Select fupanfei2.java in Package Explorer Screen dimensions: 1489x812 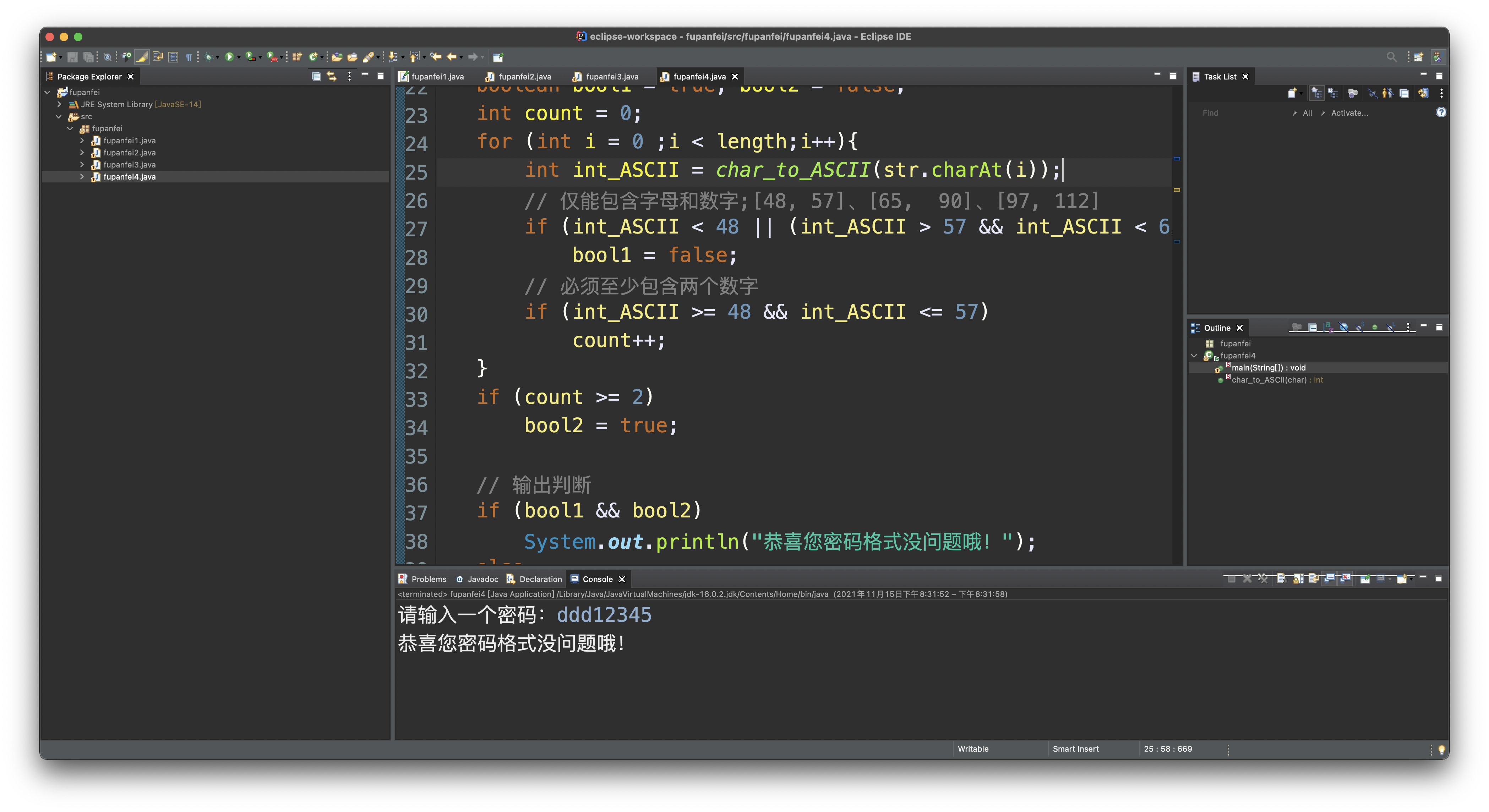pos(129,153)
